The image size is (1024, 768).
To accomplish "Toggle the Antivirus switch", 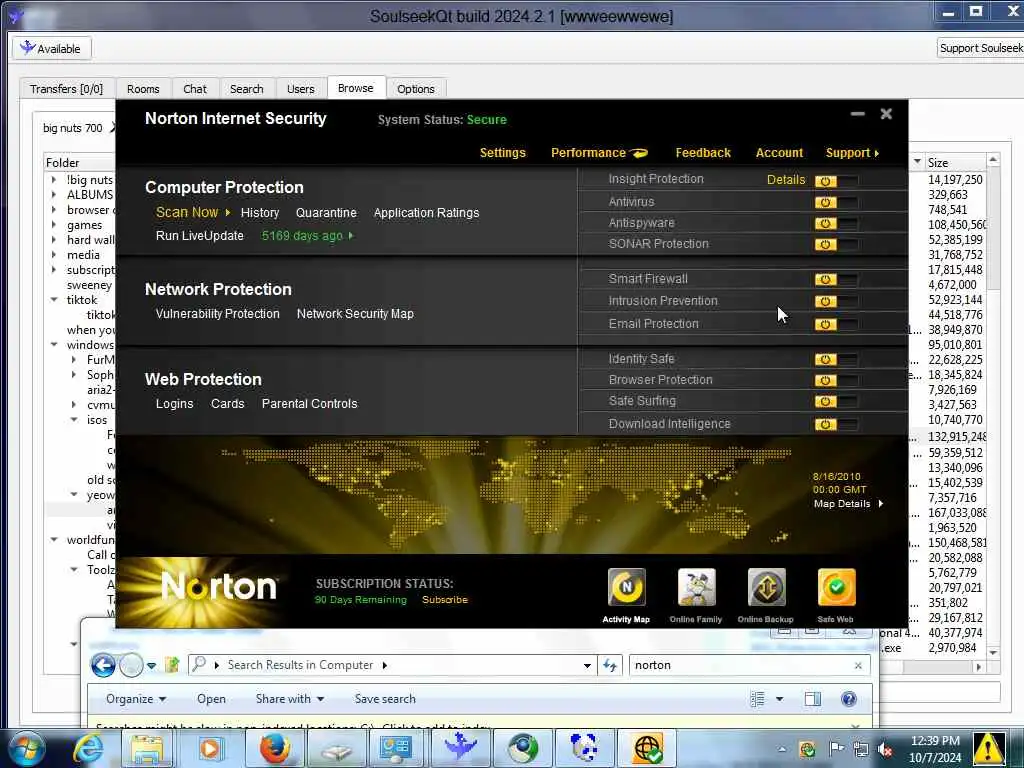I will click(836, 202).
